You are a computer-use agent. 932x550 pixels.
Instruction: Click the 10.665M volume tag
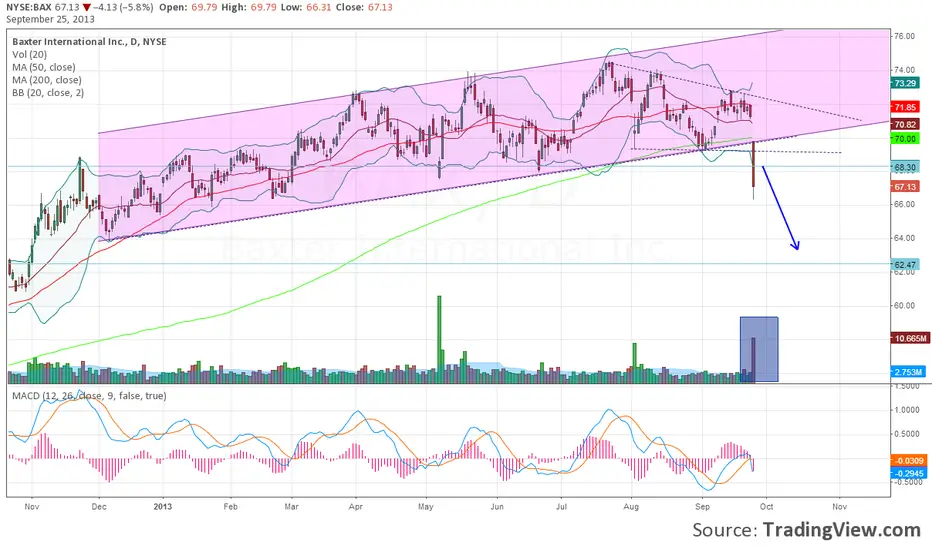(x=909, y=338)
